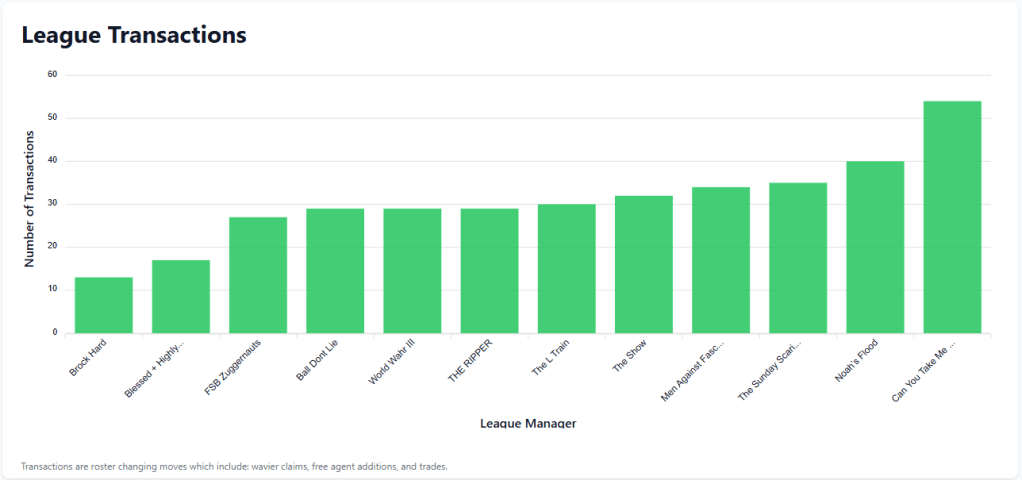Click the 60 y-axis tick label
Viewport: 1022px width, 480px height.
coord(53,75)
